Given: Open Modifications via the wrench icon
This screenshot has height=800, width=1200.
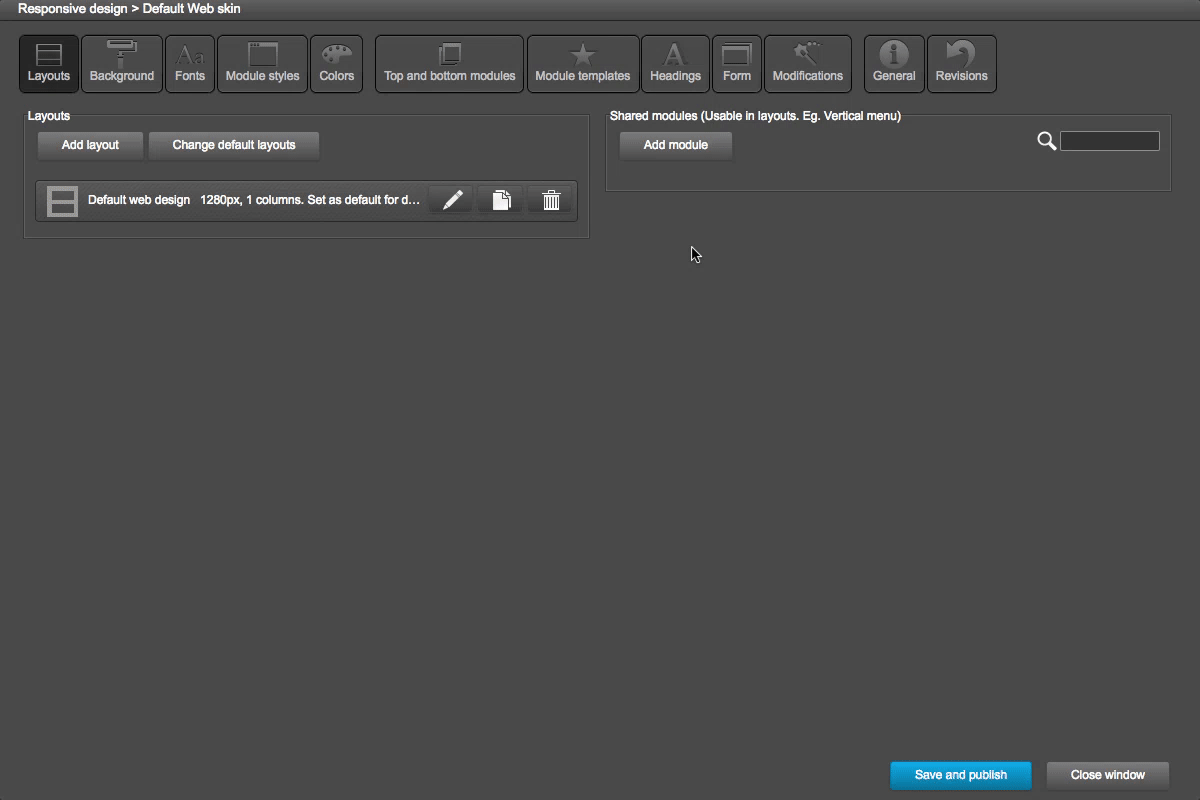Looking at the screenshot, I should coord(808,63).
